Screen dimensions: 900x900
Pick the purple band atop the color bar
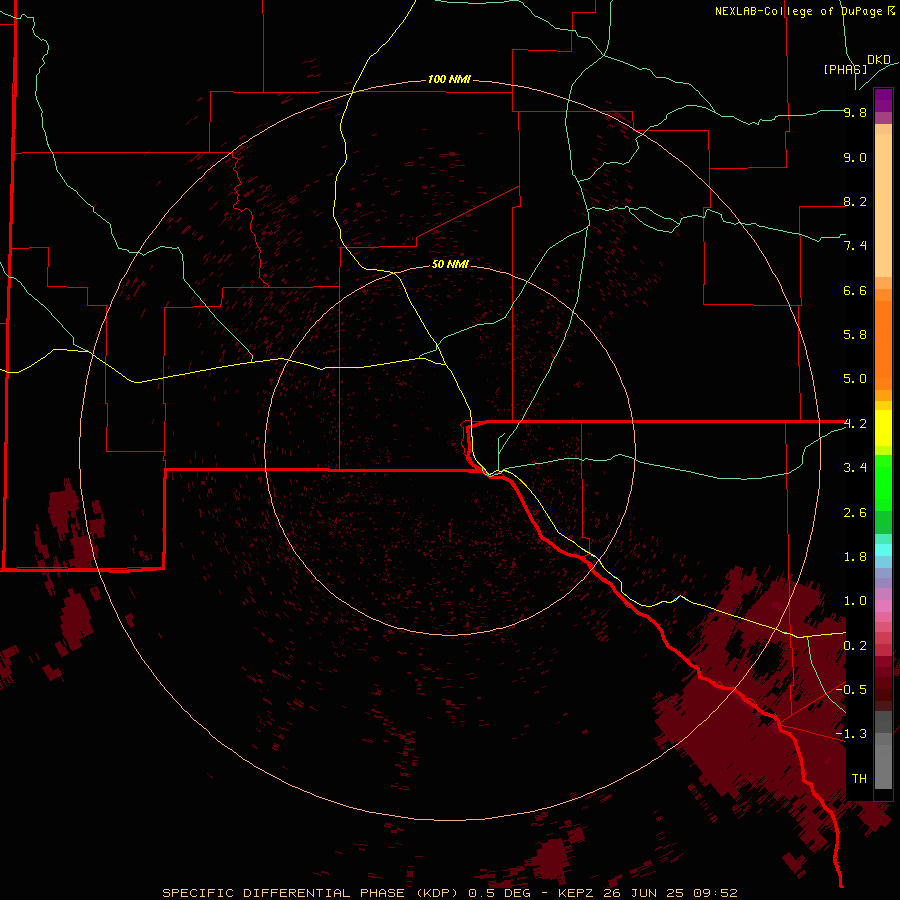coord(883,100)
